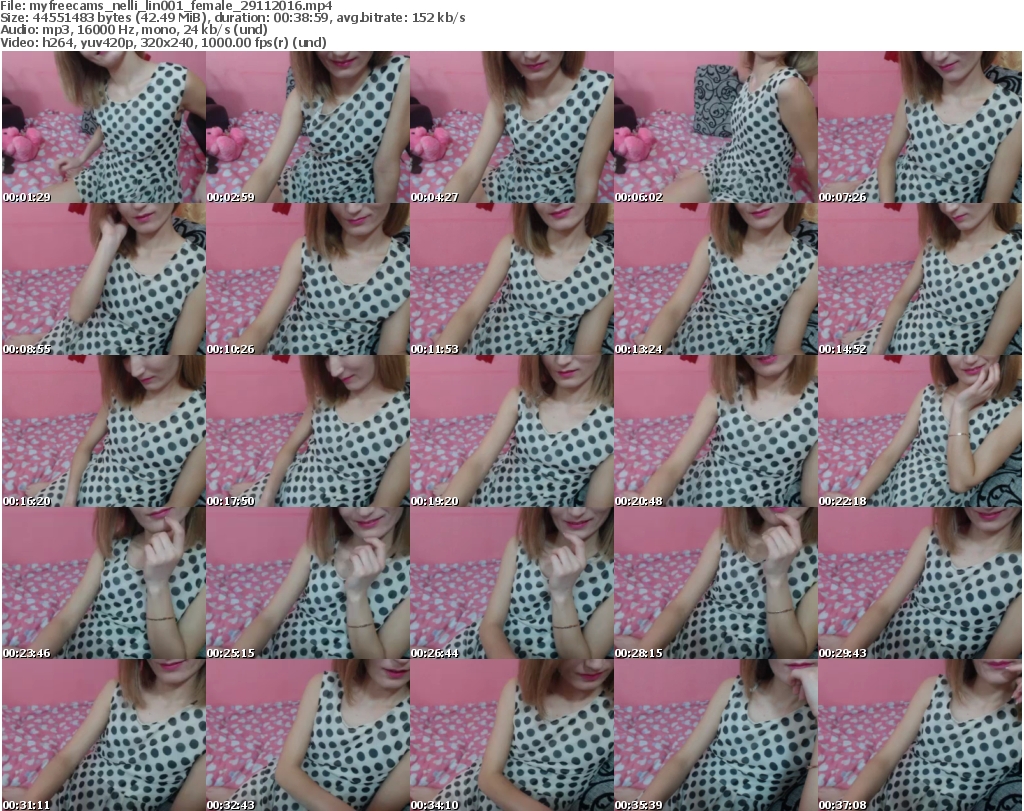
Task: Click the 00:32:43 contact sheet frame
Action: [308, 735]
